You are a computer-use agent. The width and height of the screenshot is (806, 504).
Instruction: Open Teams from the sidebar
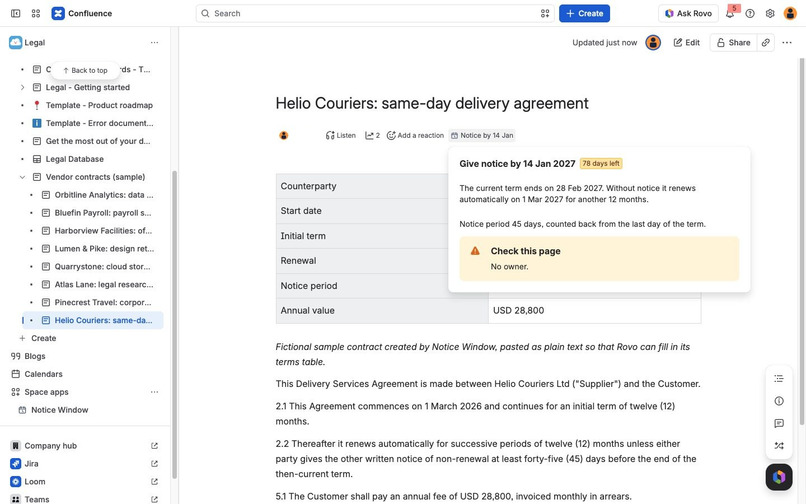(x=36, y=499)
